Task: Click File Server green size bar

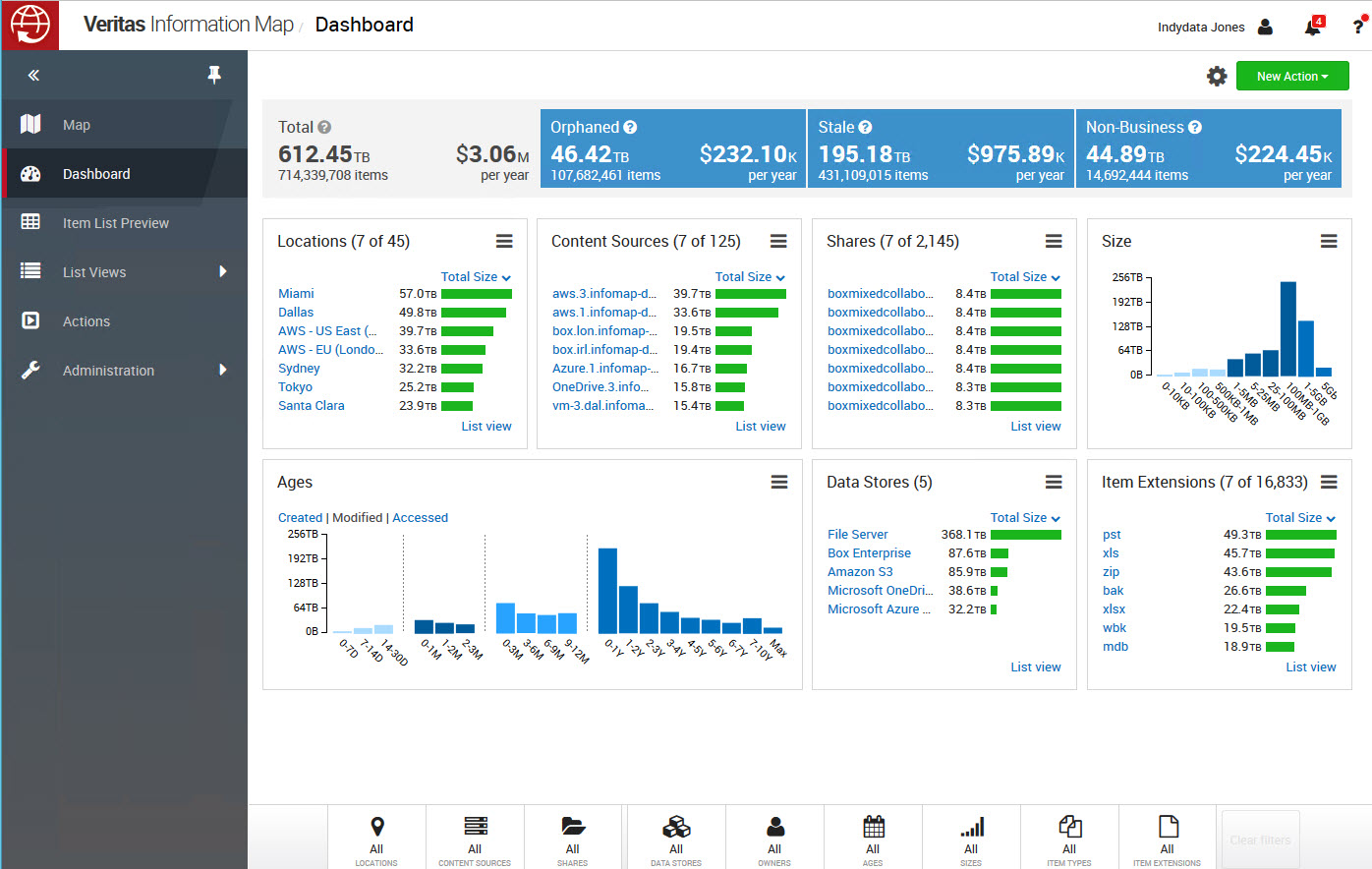Action: [1026, 535]
